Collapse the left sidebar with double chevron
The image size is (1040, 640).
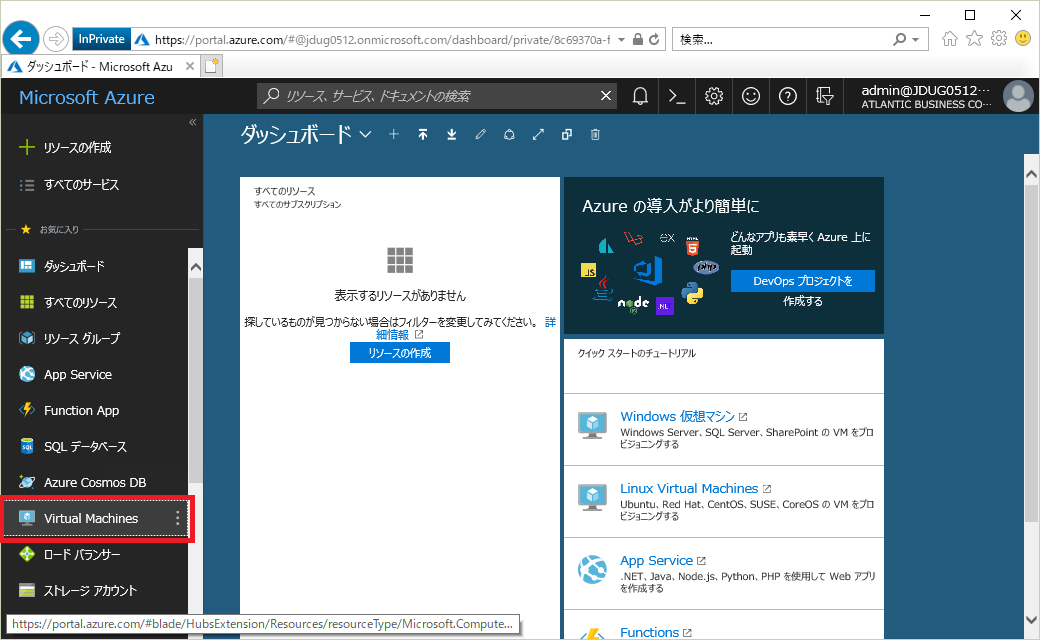click(192, 122)
